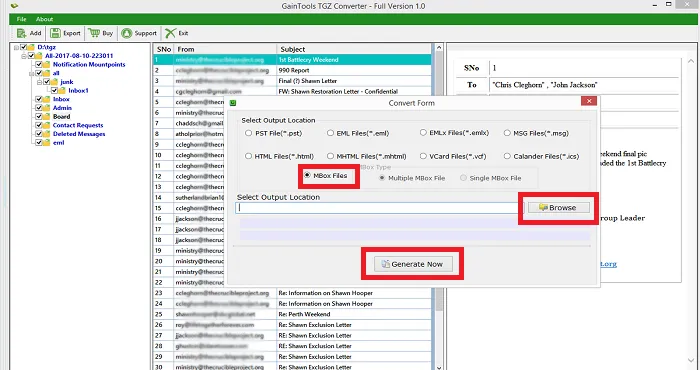Click the Notification Mountpoints folder icon

(x=46, y=65)
